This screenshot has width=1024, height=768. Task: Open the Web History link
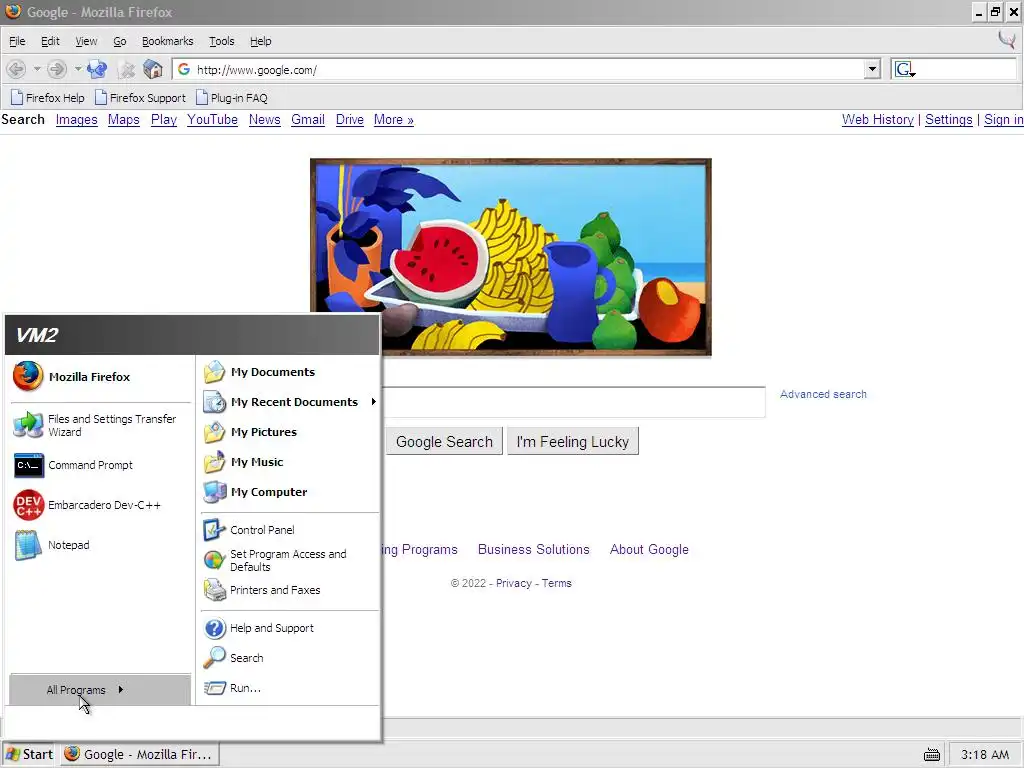pos(878,120)
